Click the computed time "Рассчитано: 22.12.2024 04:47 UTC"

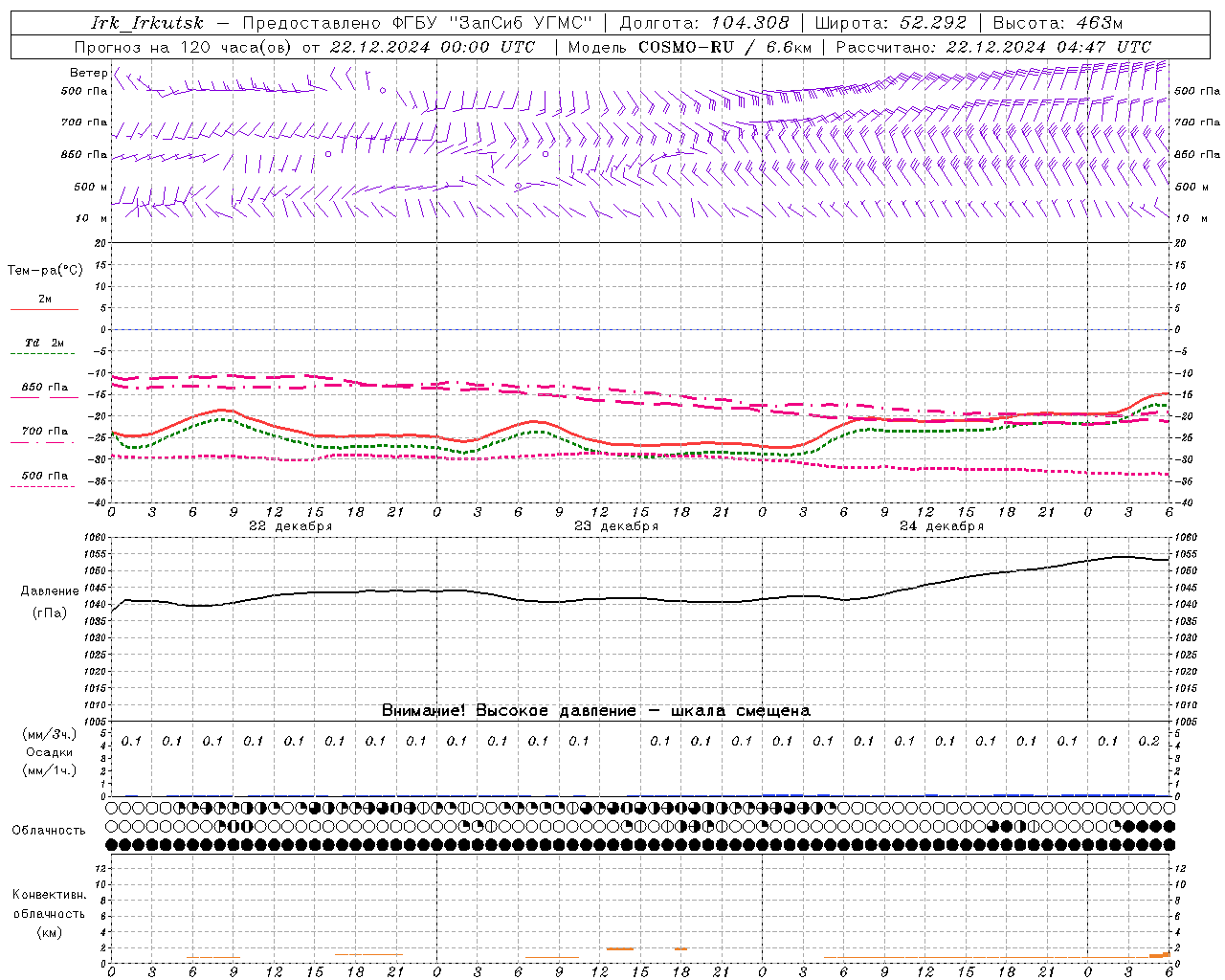coord(993,47)
